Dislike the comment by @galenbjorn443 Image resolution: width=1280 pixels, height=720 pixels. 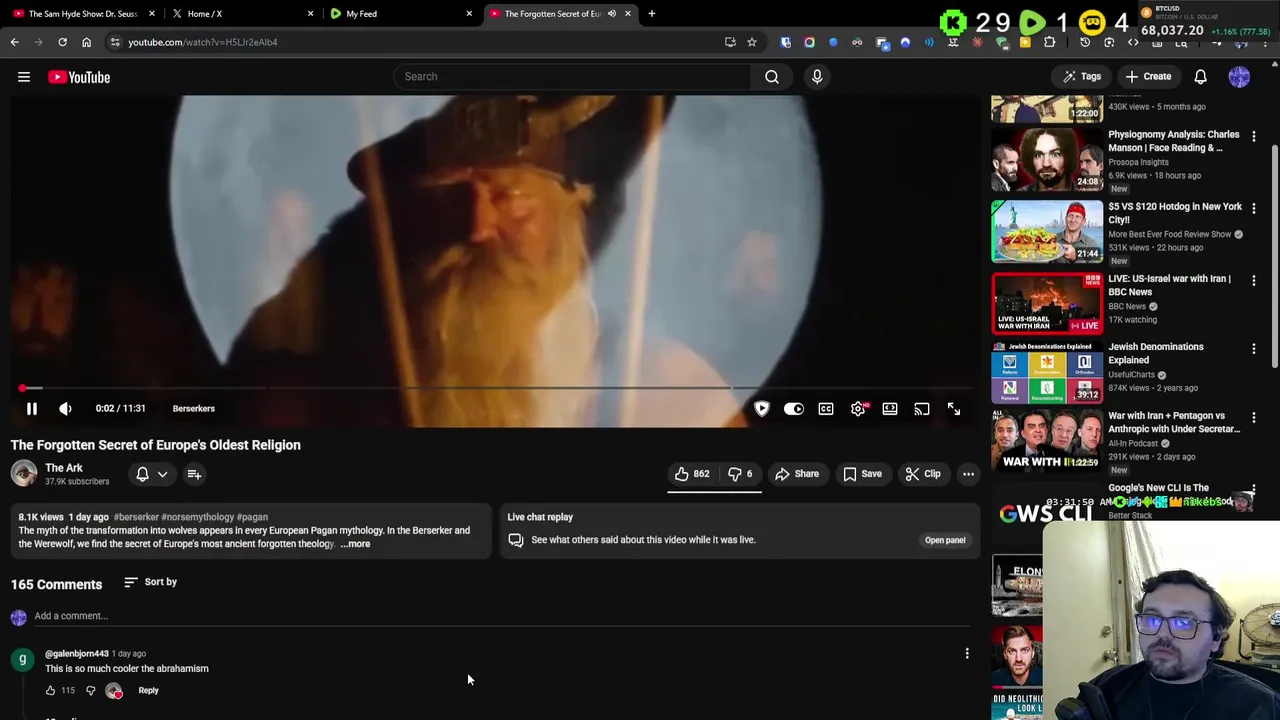90,690
